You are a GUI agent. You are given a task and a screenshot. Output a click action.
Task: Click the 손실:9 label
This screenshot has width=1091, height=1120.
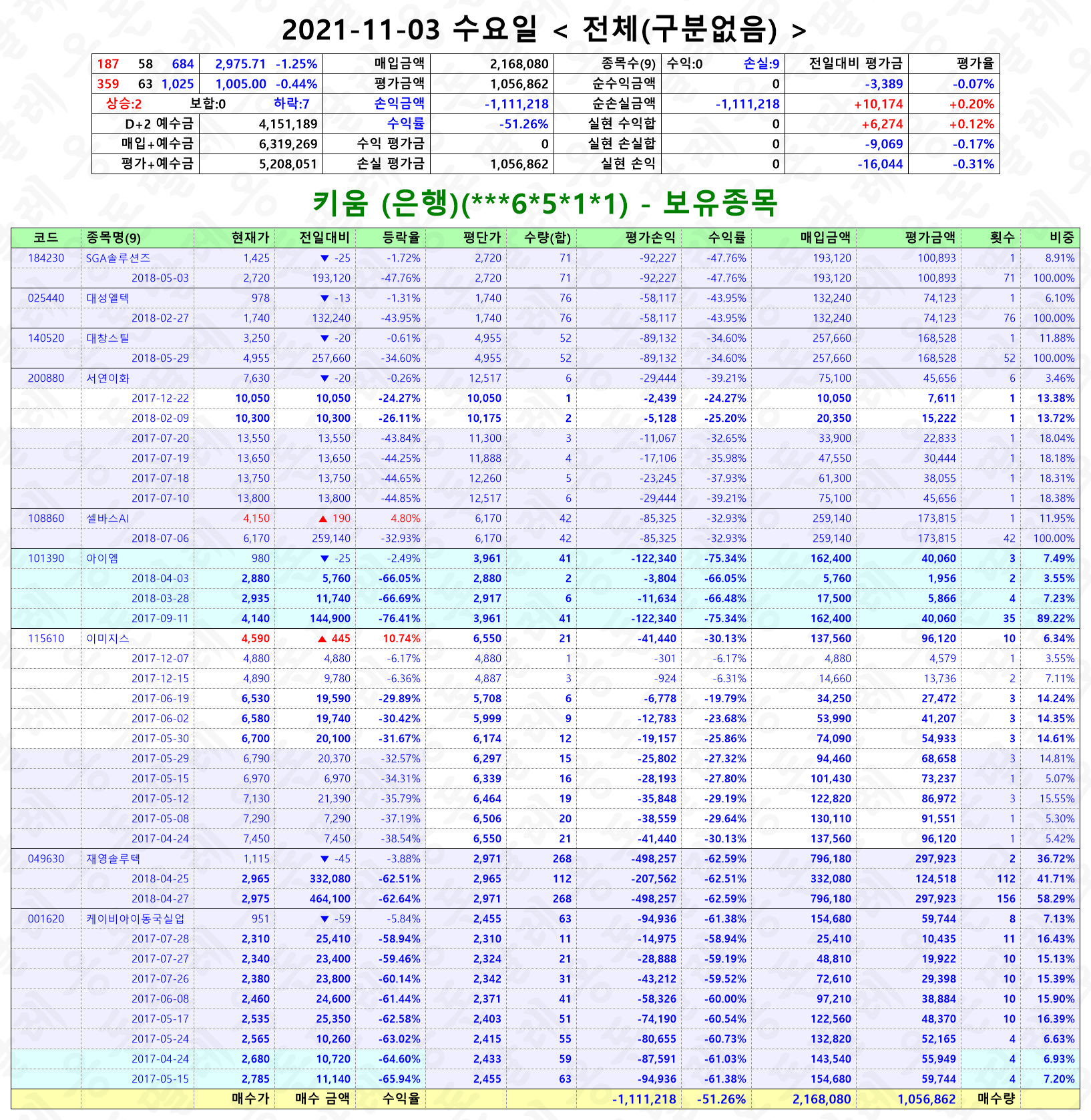(762, 64)
